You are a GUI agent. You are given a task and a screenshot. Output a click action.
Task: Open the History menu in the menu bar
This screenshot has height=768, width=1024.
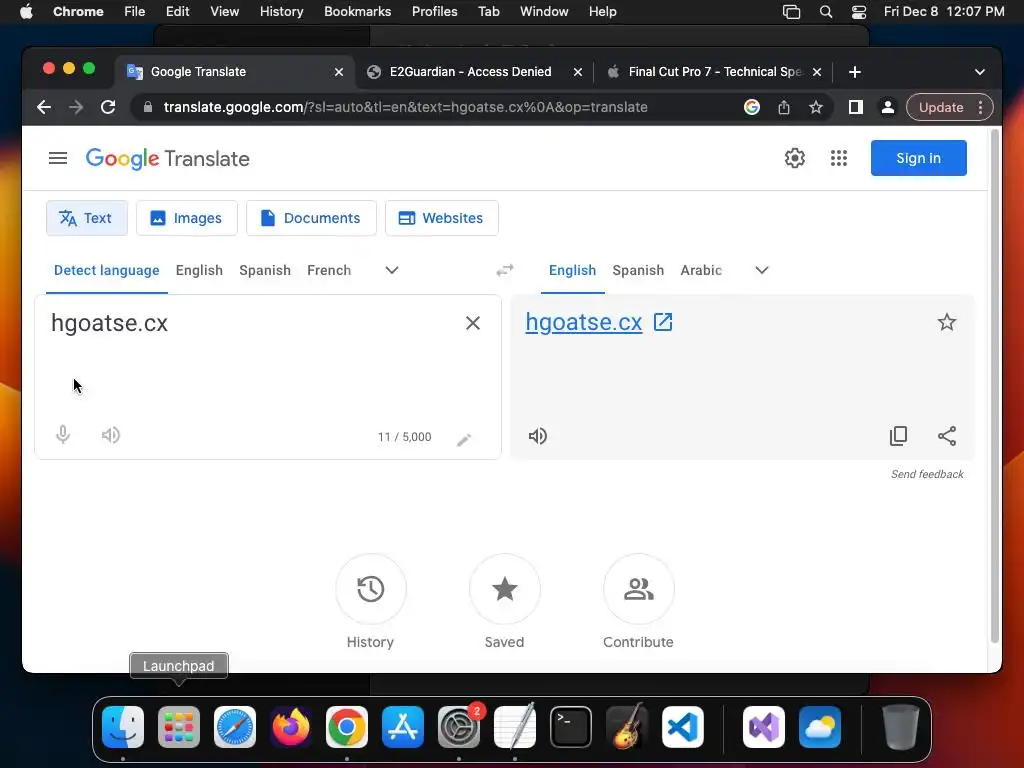click(x=281, y=12)
